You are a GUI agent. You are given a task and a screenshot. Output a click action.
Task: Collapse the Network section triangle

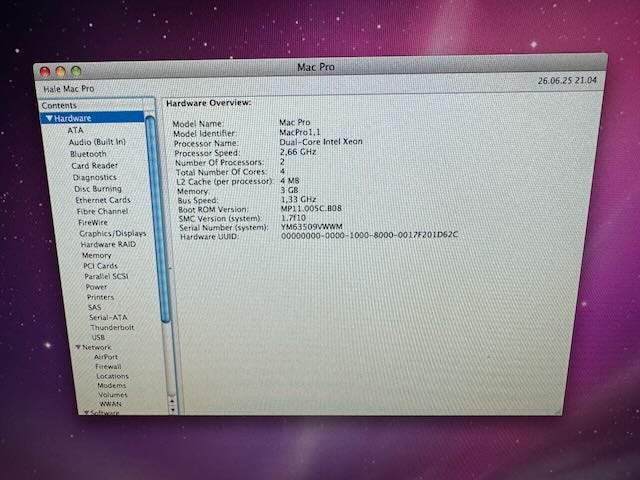[78, 347]
